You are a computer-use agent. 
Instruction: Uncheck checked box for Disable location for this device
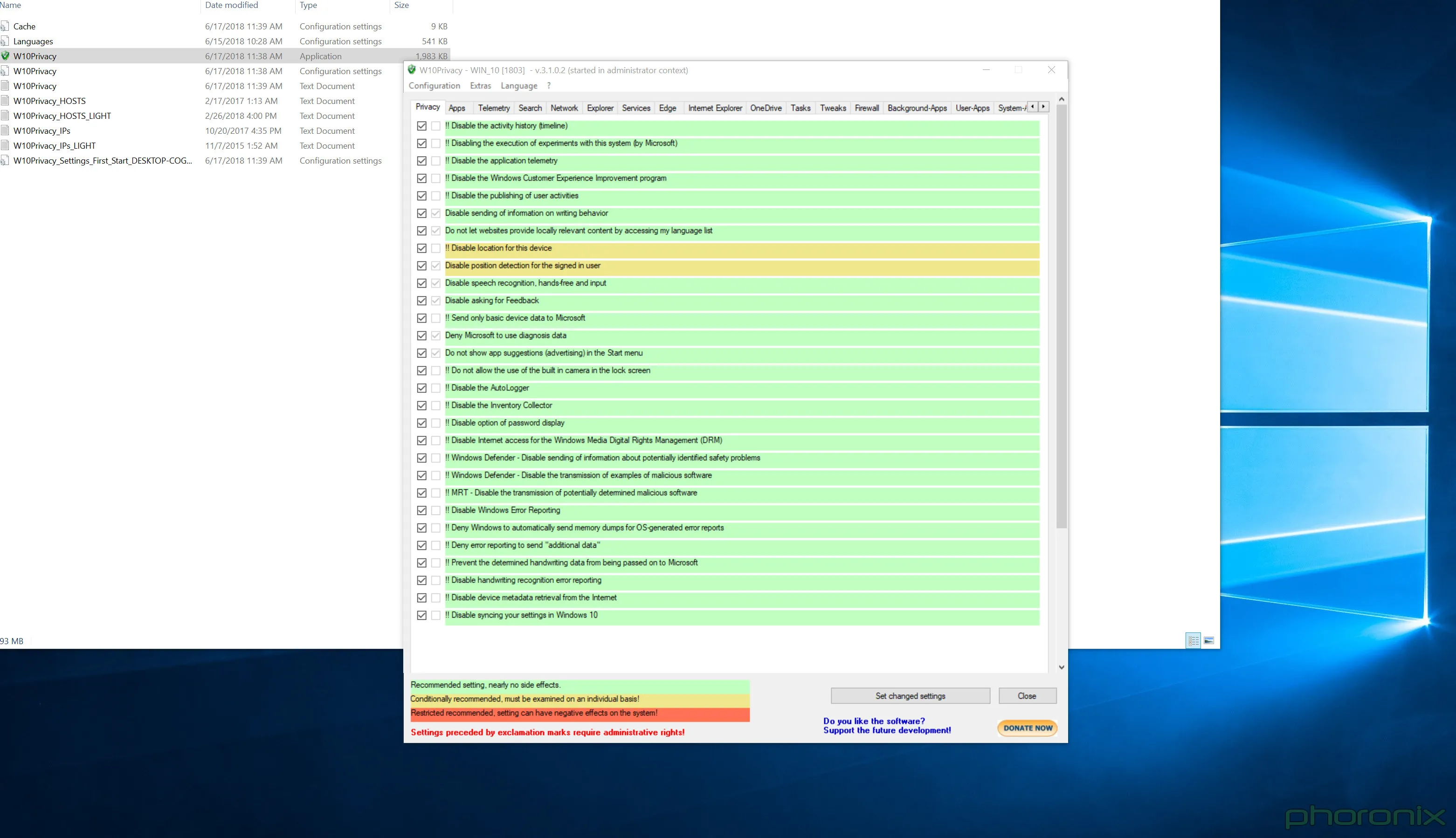pyautogui.click(x=421, y=248)
